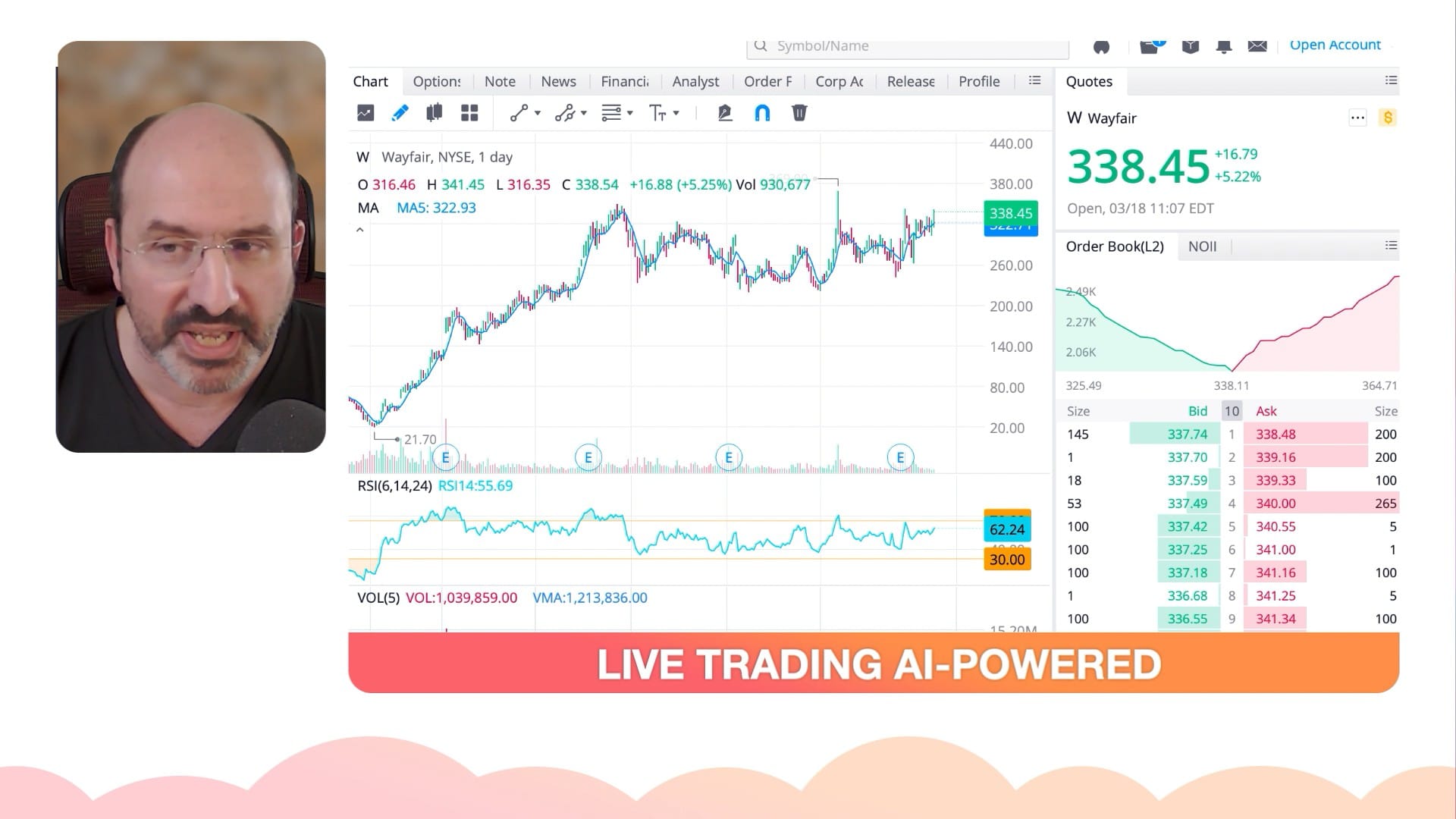Expand the chart toolbar options

[x=1034, y=80]
